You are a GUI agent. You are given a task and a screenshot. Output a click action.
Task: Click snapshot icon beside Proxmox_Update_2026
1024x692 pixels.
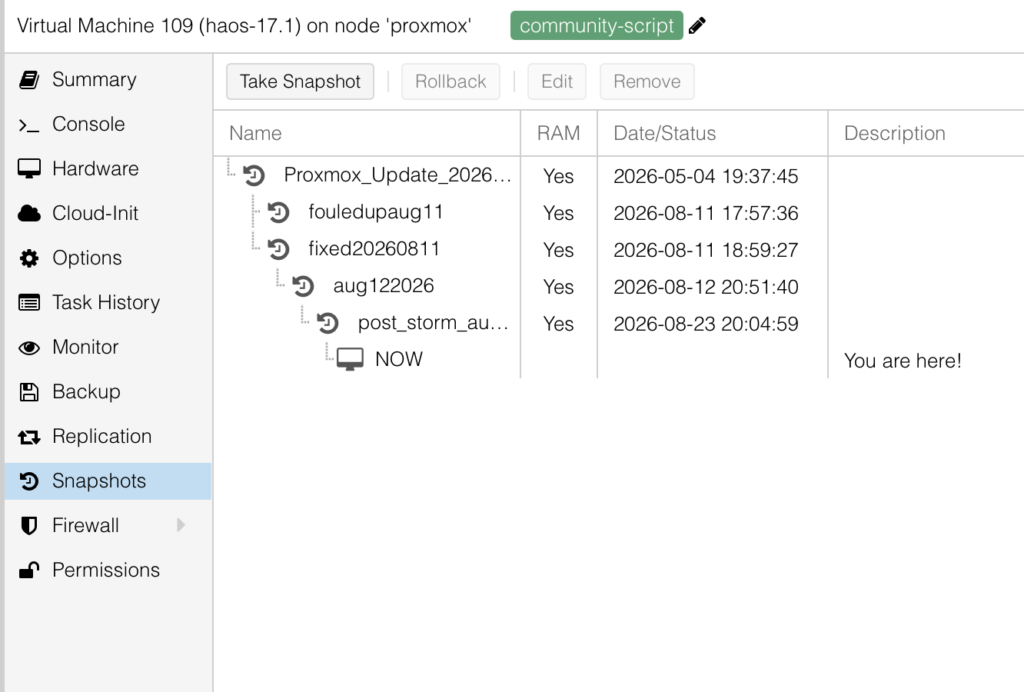[253, 175]
